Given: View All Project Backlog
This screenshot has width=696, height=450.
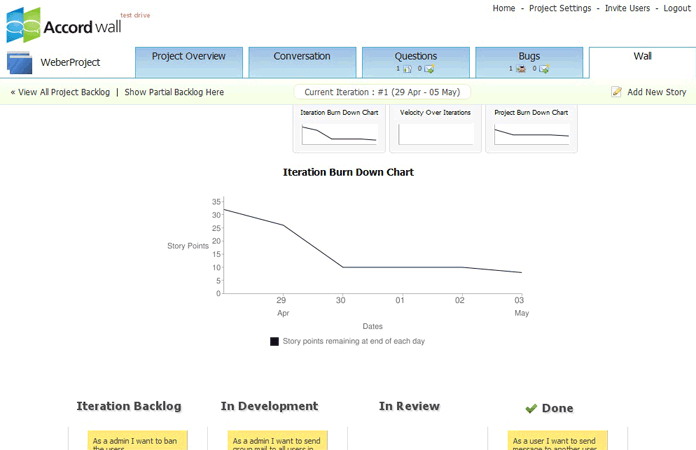Looking at the screenshot, I should [60, 92].
